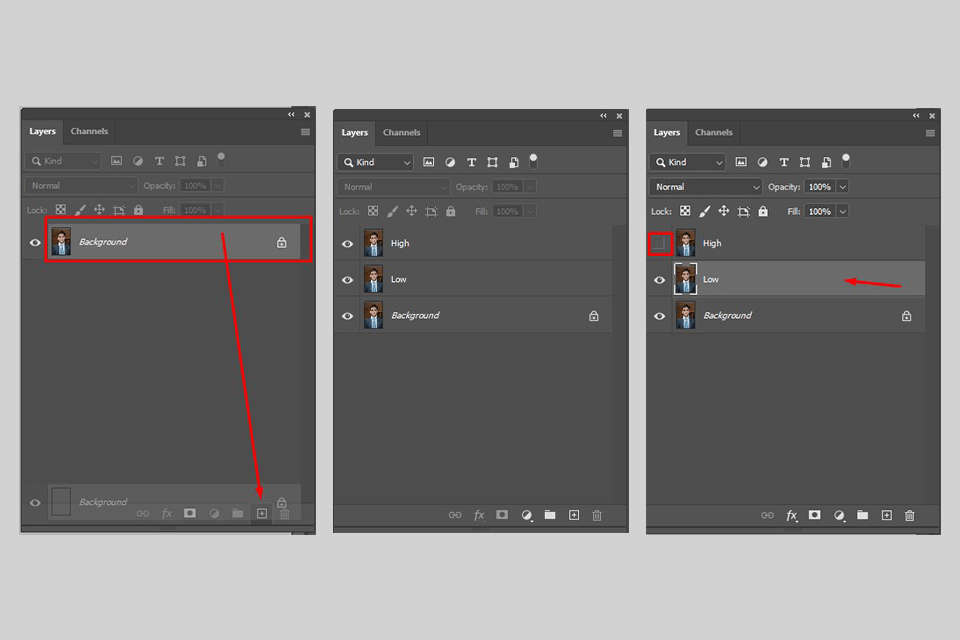Open Kind filter dropdown in right panel

[x=688, y=162]
